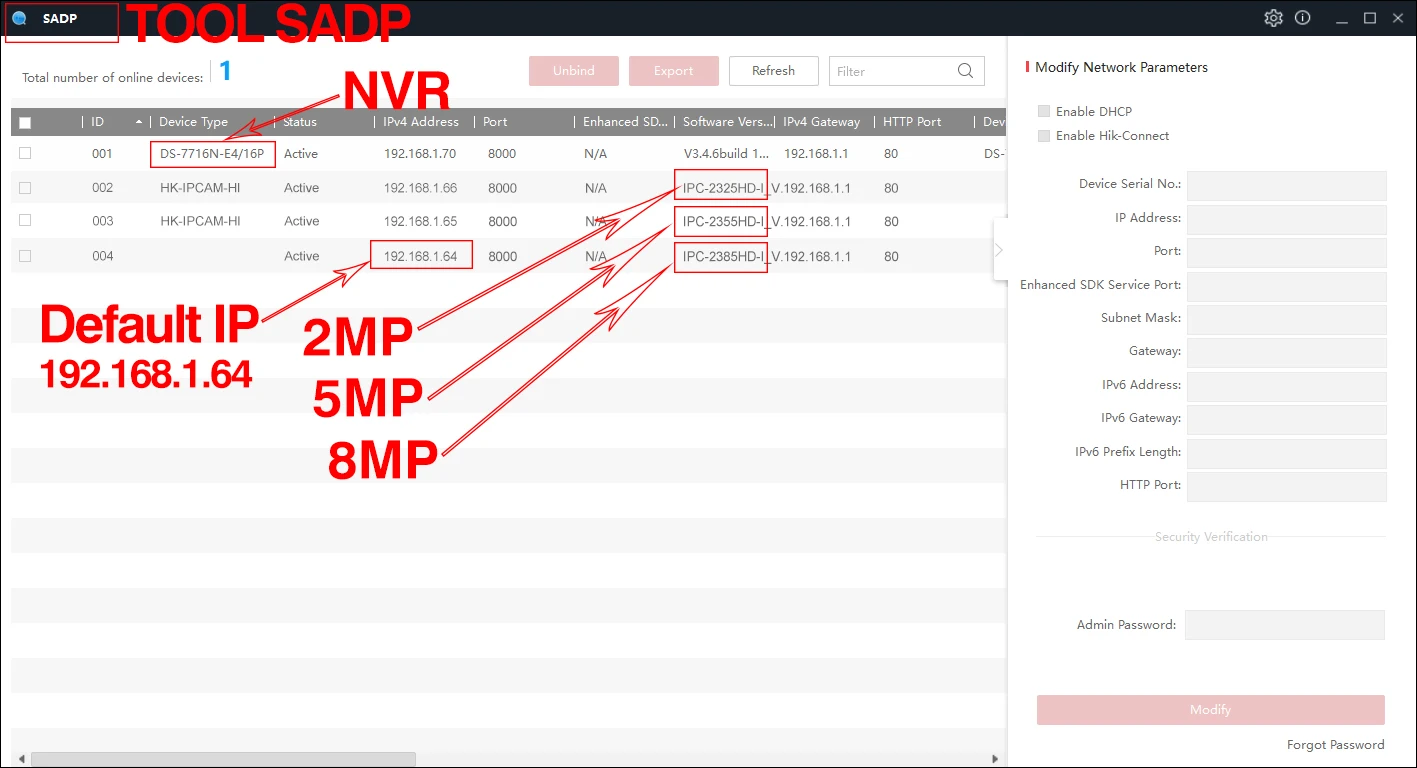The image size is (1417, 768).
Task: Toggle the select-all devices checkbox
Action: click(x=25, y=122)
